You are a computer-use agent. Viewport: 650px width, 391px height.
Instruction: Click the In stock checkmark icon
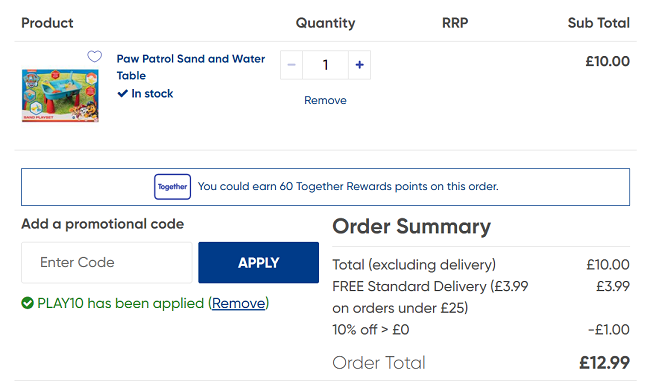click(x=122, y=93)
